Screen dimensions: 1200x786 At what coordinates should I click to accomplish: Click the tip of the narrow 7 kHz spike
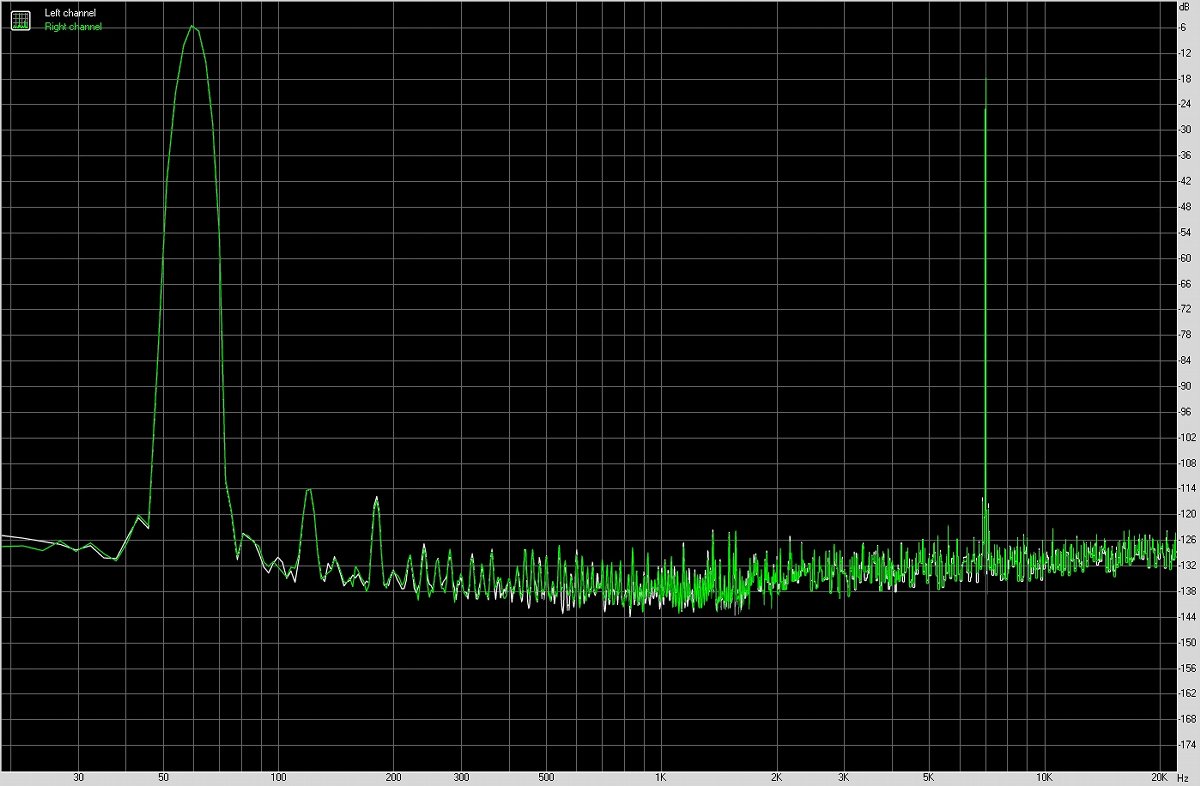point(986,78)
